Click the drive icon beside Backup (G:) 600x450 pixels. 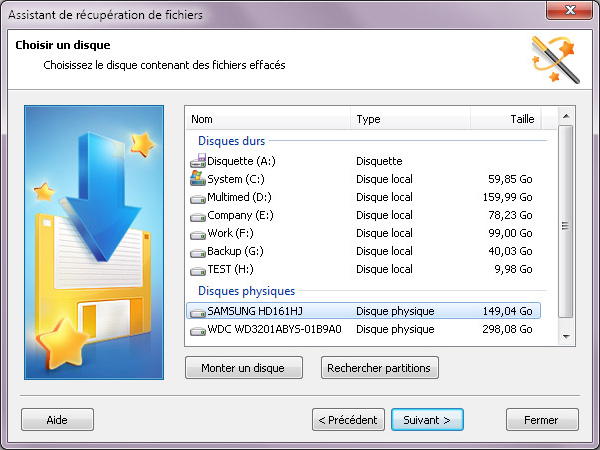coord(198,253)
